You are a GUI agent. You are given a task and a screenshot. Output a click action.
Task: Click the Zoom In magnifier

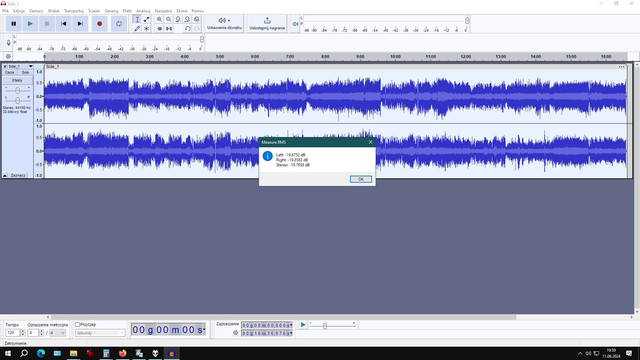pos(160,19)
